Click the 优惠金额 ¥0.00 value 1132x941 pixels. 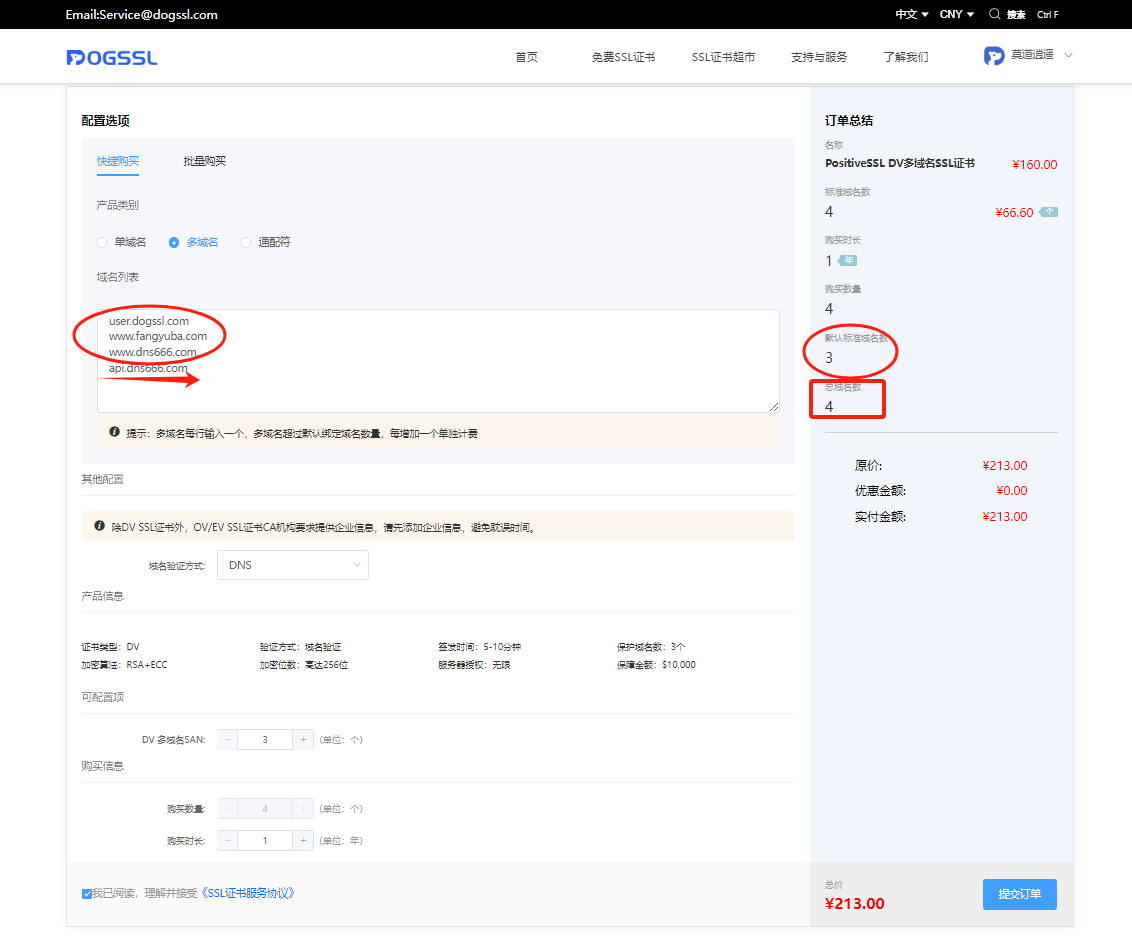1011,490
